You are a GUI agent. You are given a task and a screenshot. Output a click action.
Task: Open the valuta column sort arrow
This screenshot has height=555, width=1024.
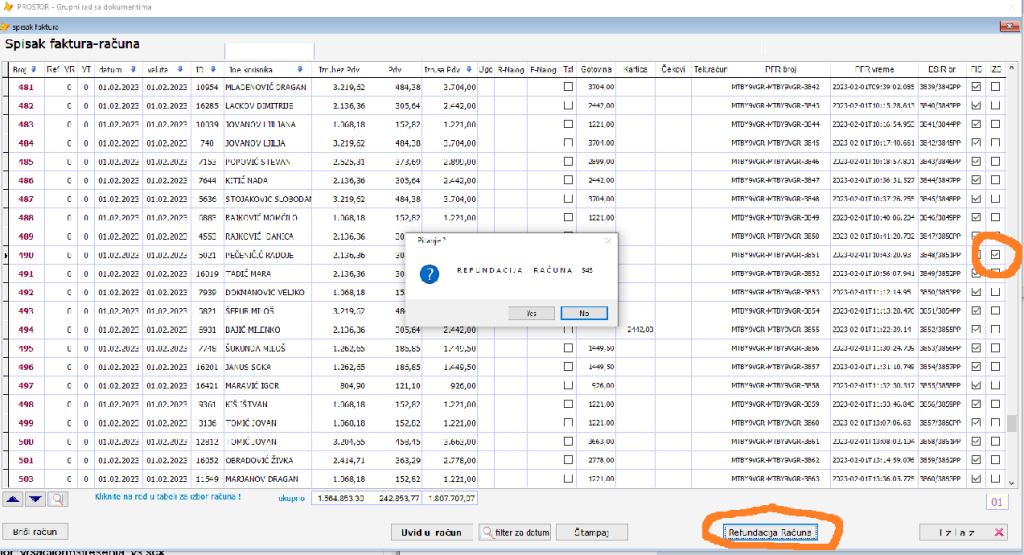pos(180,69)
